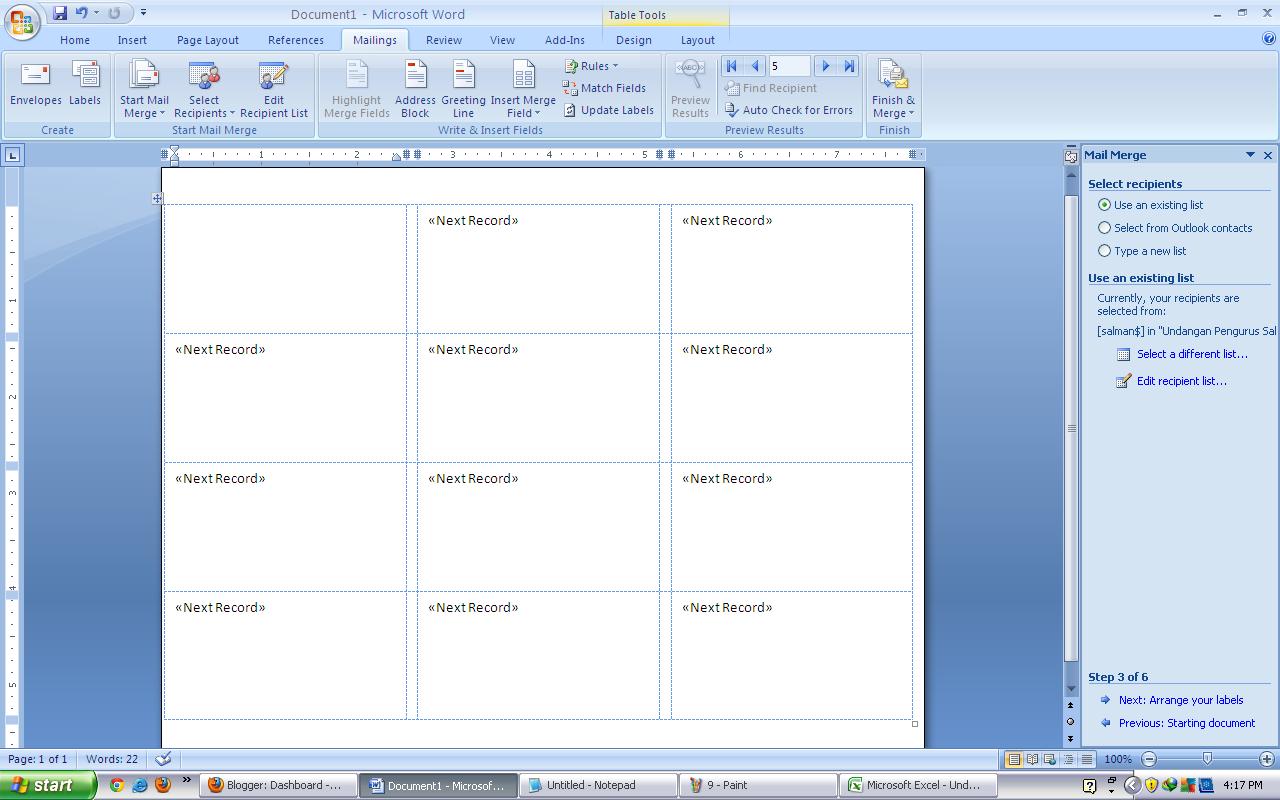Image resolution: width=1280 pixels, height=800 pixels.
Task: Adjust the zoom slider handle
Action: tap(1207, 759)
